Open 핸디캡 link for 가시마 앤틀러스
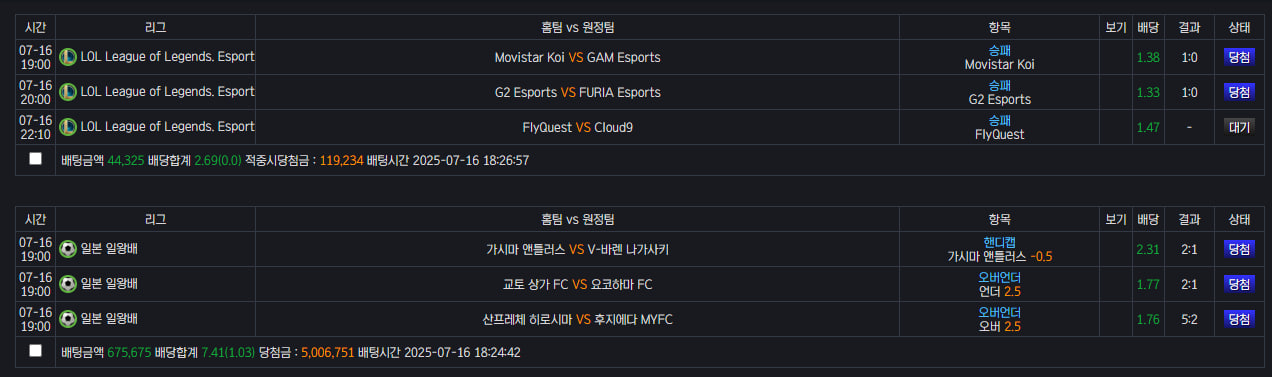Image resolution: width=1272 pixels, height=377 pixels. pyautogui.click(x=999, y=242)
